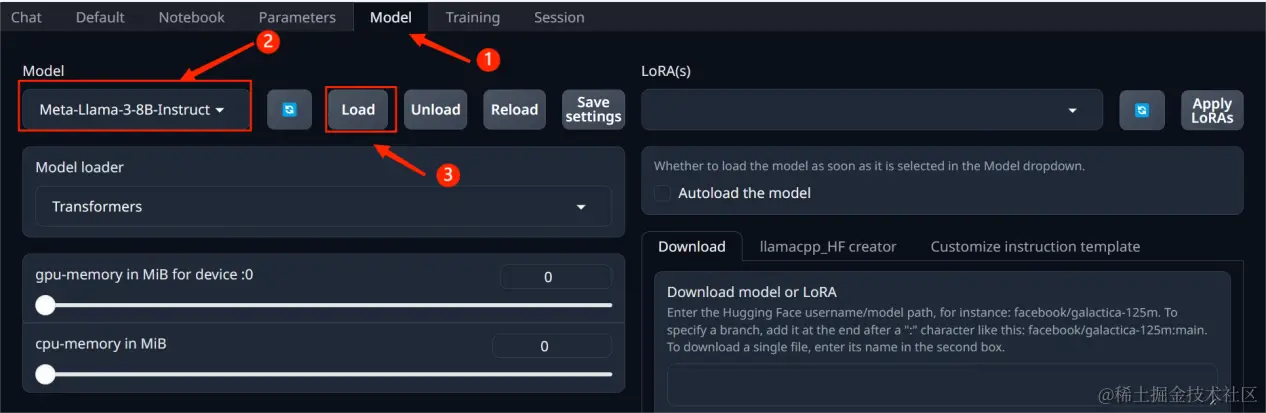The height and width of the screenshot is (413, 1266).
Task: Click the Unload button
Action: click(x=436, y=110)
